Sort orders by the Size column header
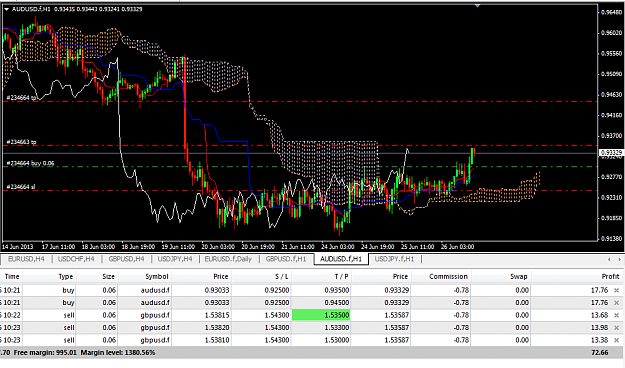625x368 pixels. [108, 276]
